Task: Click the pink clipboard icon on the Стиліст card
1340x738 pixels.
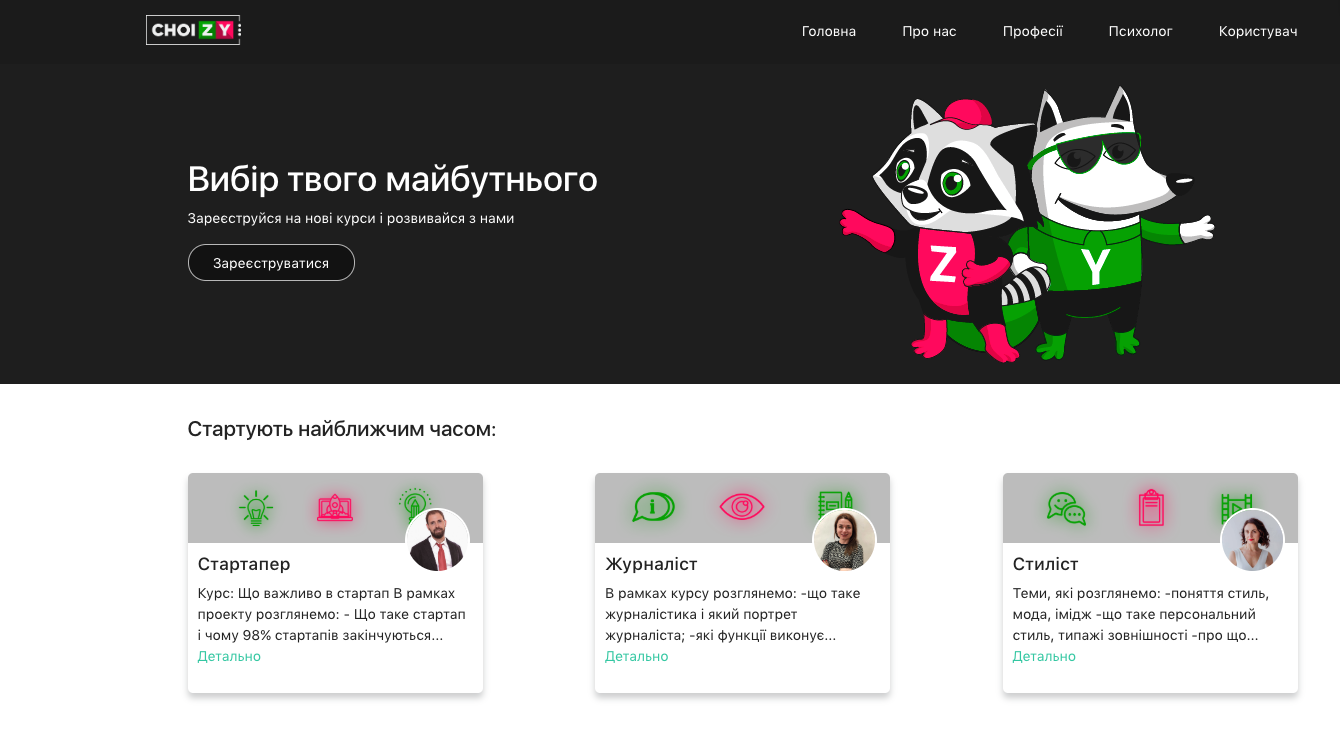Action: (x=1151, y=507)
